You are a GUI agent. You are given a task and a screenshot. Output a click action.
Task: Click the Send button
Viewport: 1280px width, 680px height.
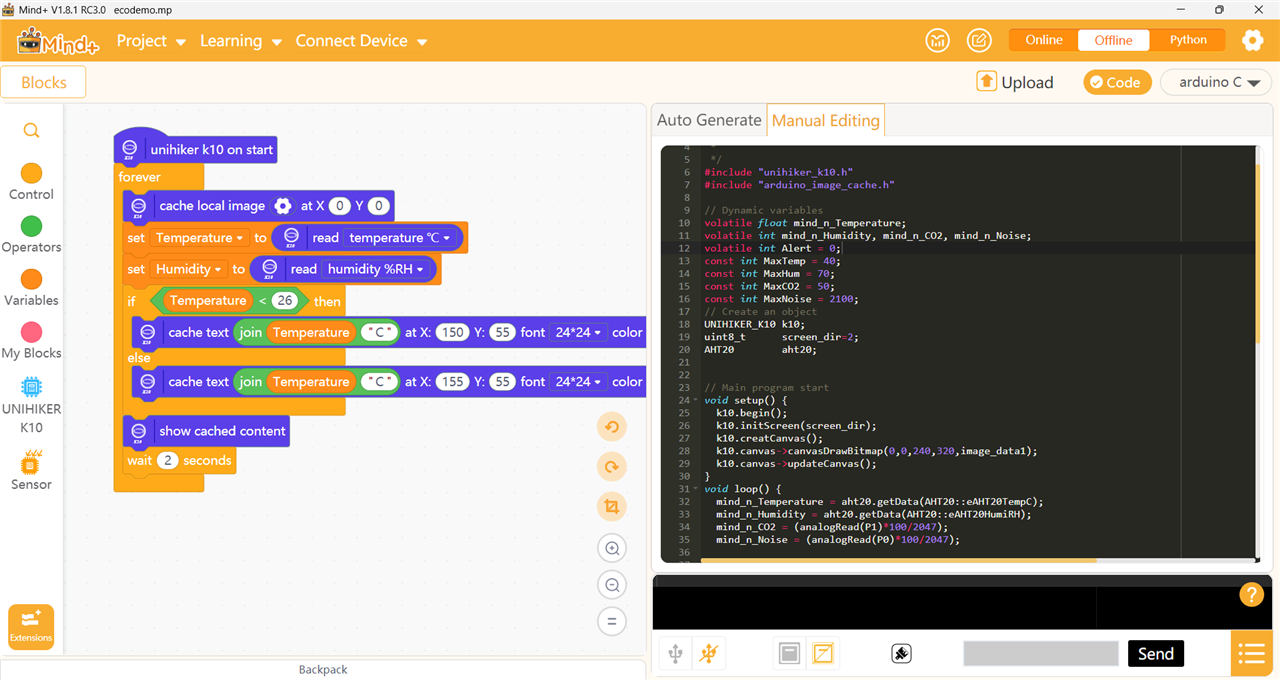(x=1156, y=654)
